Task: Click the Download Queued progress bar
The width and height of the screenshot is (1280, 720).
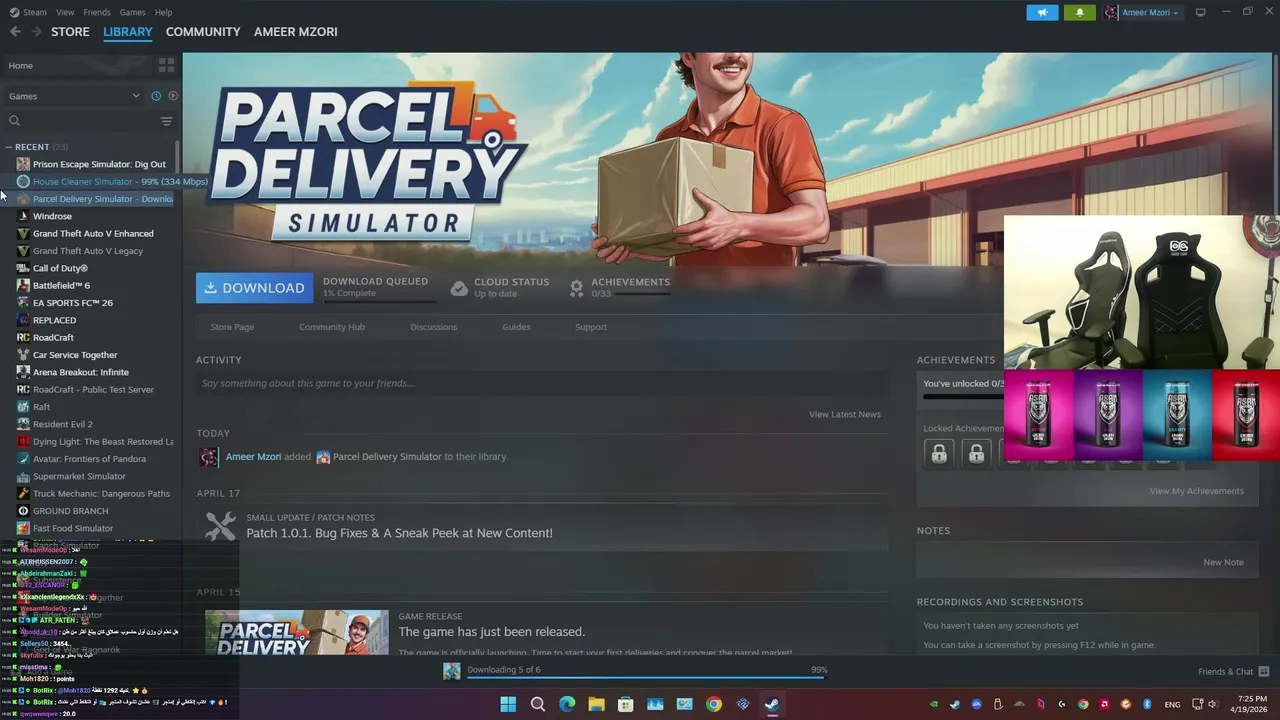Action: click(x=379, y=300)
